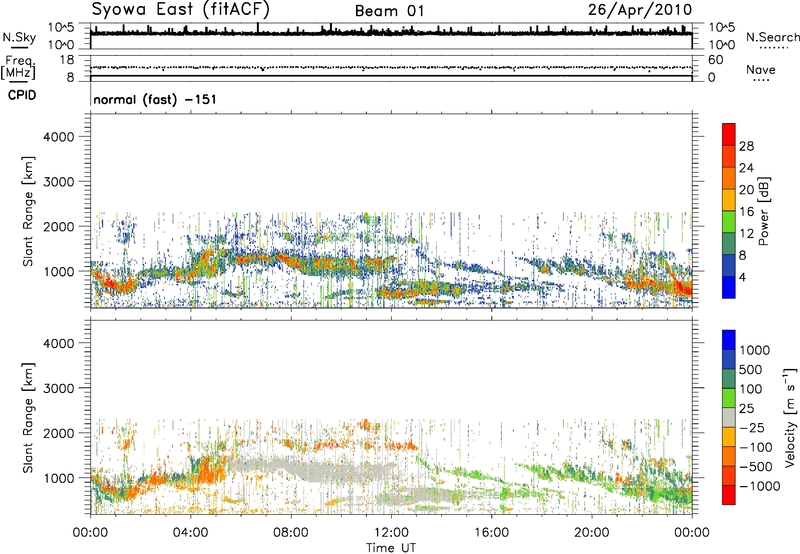Viewport: 800px width, 554px height.
Task: Click the 'Power [dB]' colorbar title
Action: click(x=763, y=211)
